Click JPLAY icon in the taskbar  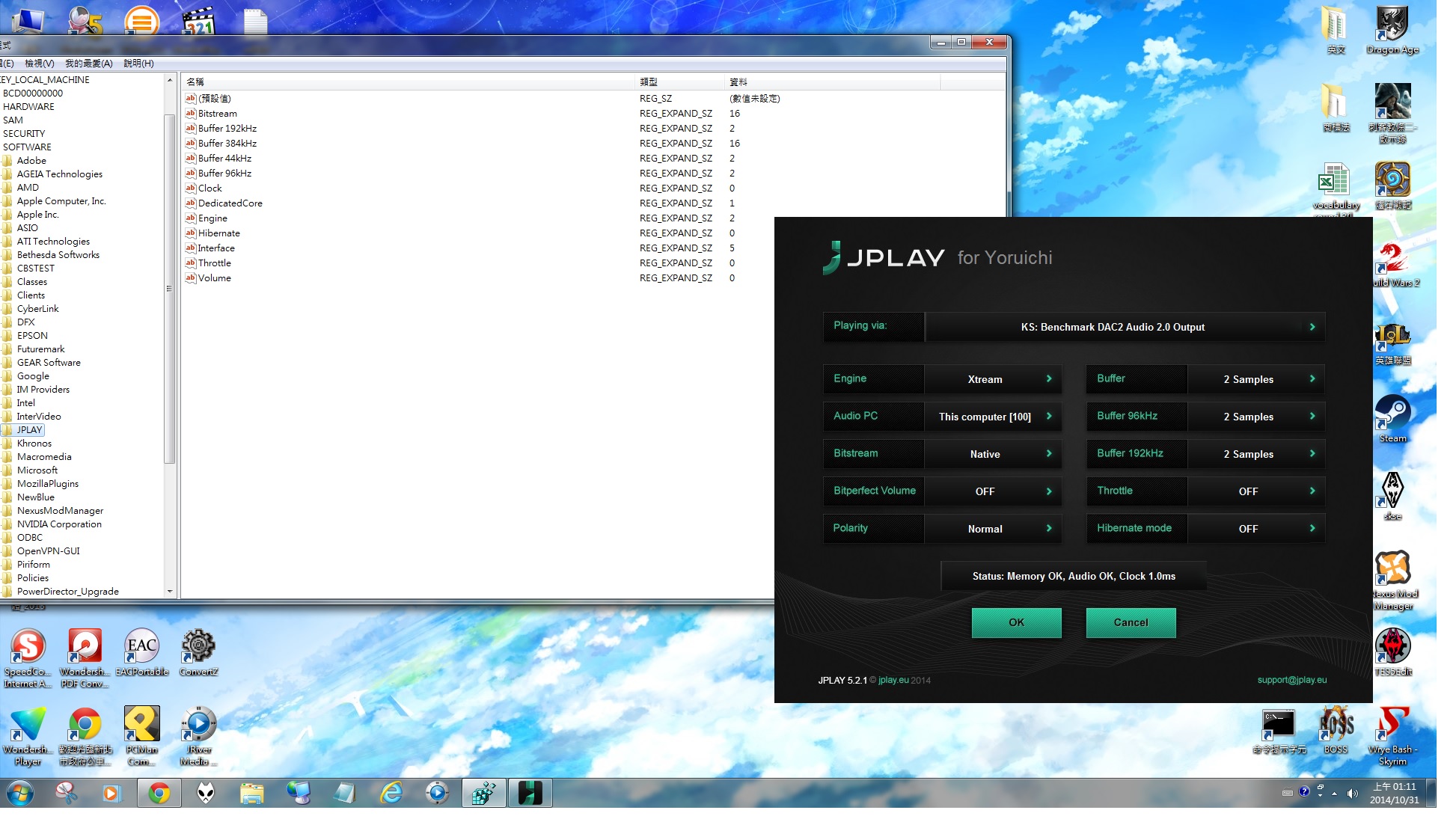(530, 793)
